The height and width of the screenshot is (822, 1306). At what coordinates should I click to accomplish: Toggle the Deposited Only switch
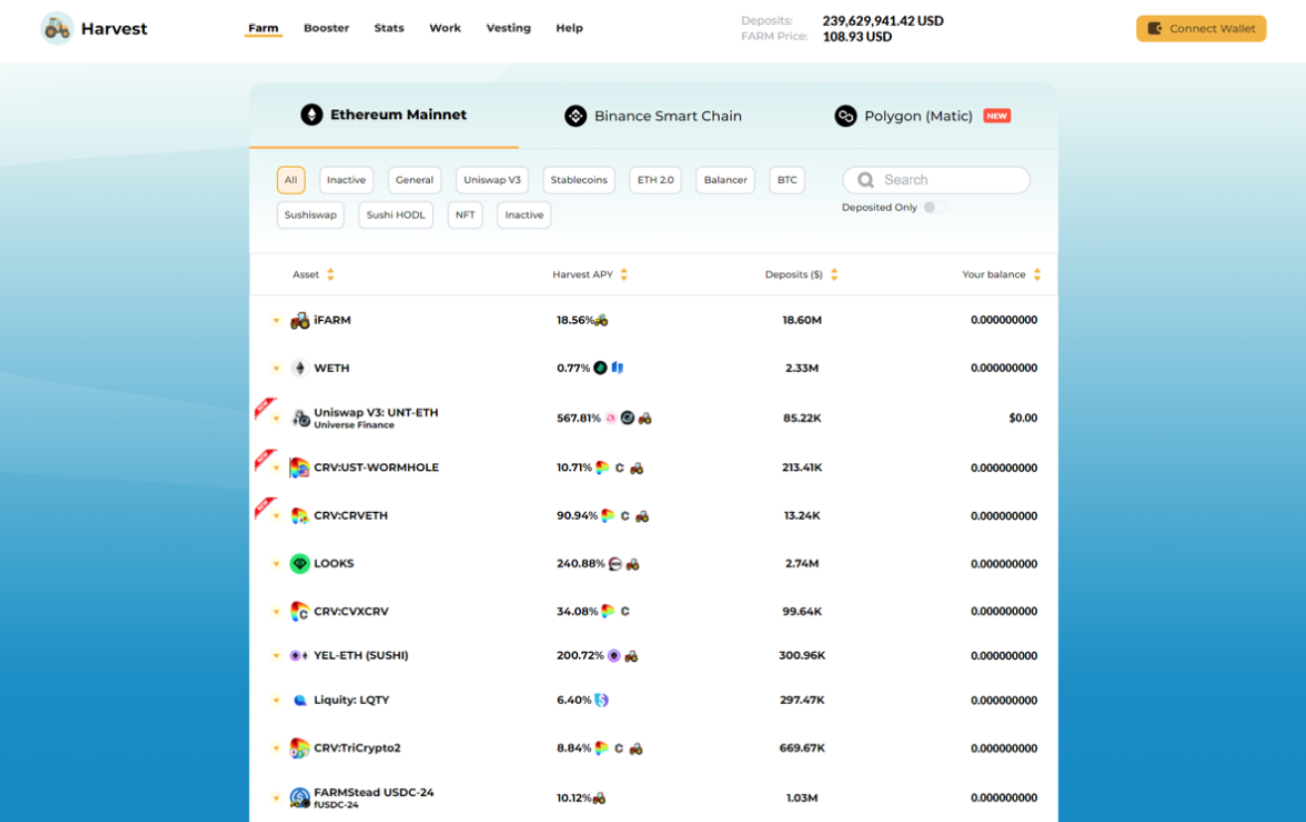pyautogui.click(x=933, y=207)
